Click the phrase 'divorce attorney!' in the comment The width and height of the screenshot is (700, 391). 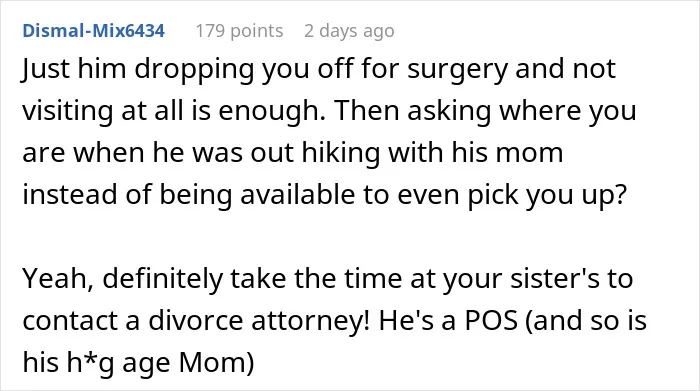click(259, 320)
